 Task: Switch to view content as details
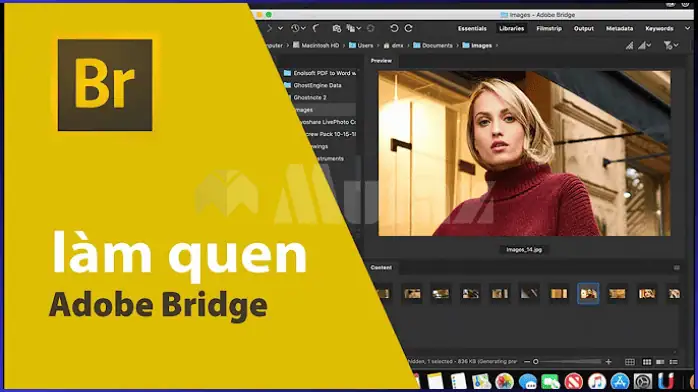tap(660, 362)
